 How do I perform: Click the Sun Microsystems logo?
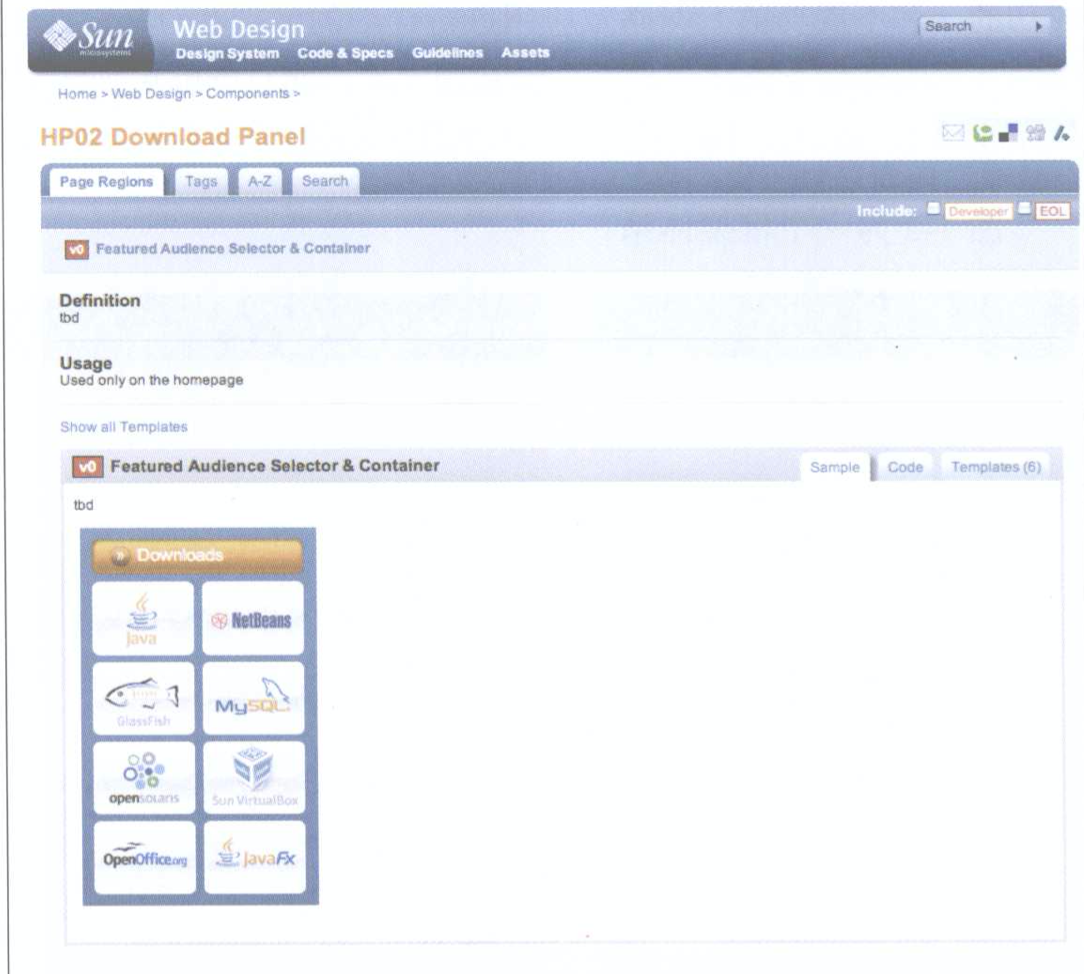(x=88, y=37)
